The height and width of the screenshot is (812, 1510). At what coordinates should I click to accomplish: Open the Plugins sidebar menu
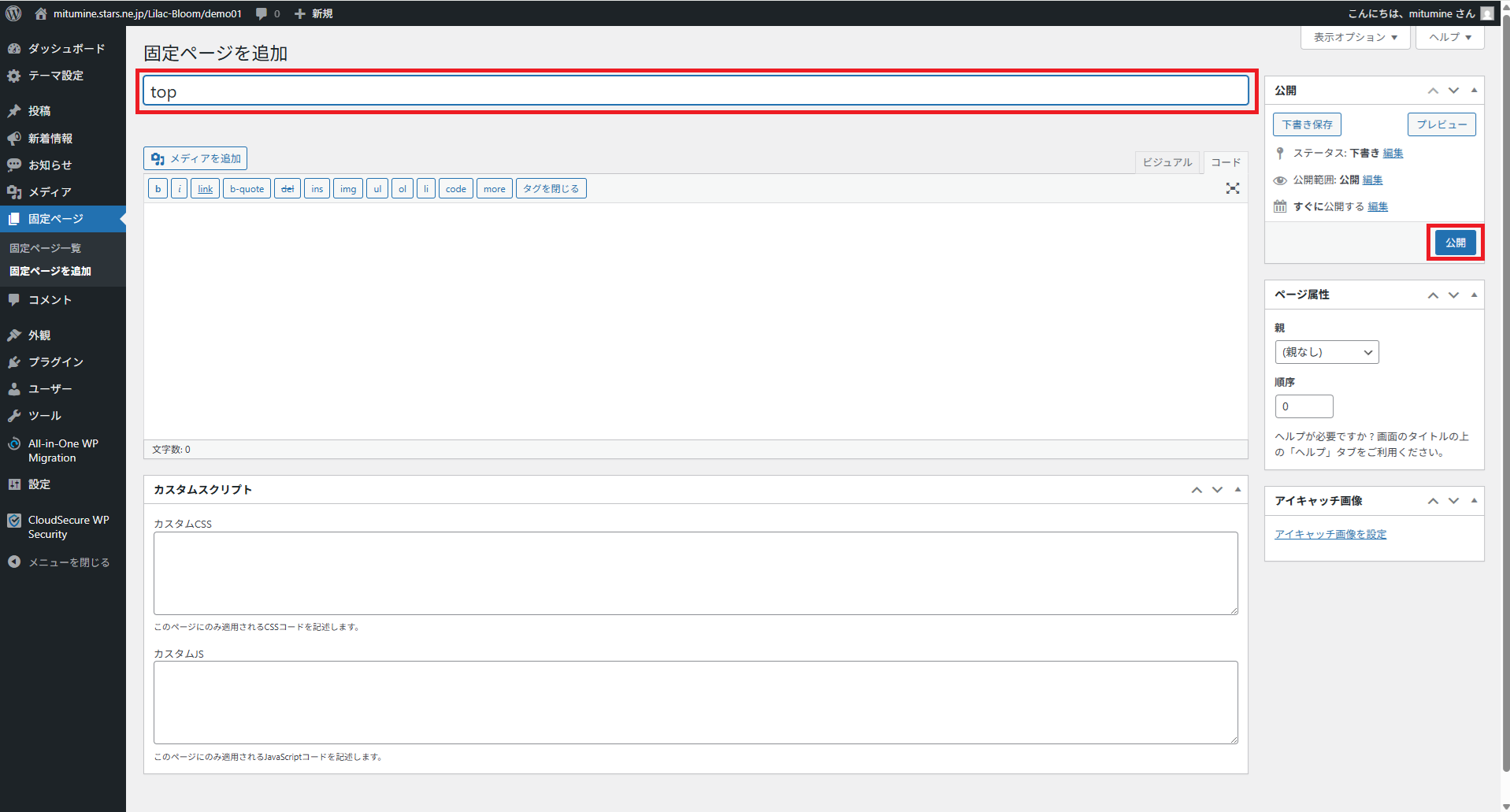point(55,362)
